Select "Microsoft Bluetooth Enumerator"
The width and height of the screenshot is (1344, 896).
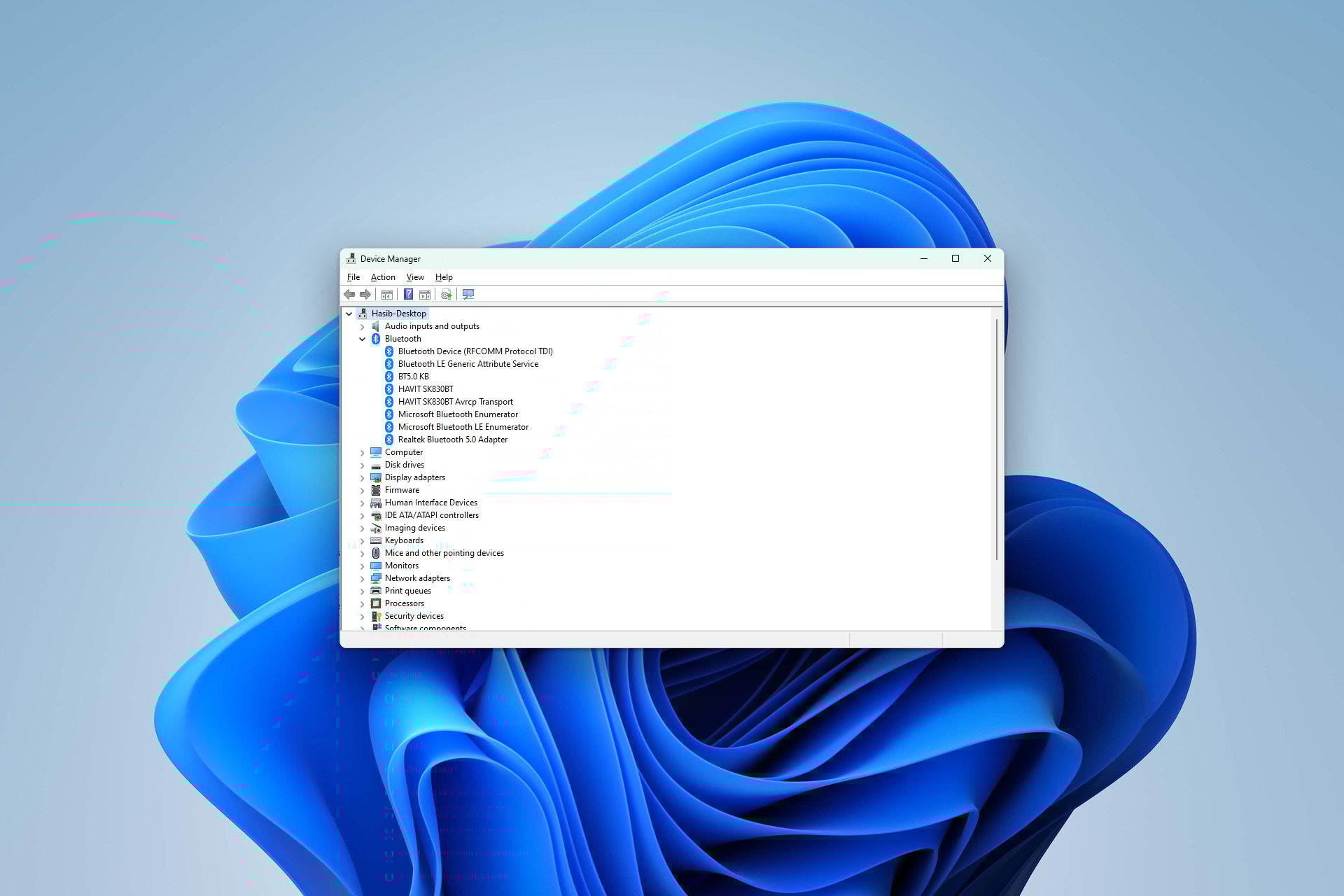458,414
